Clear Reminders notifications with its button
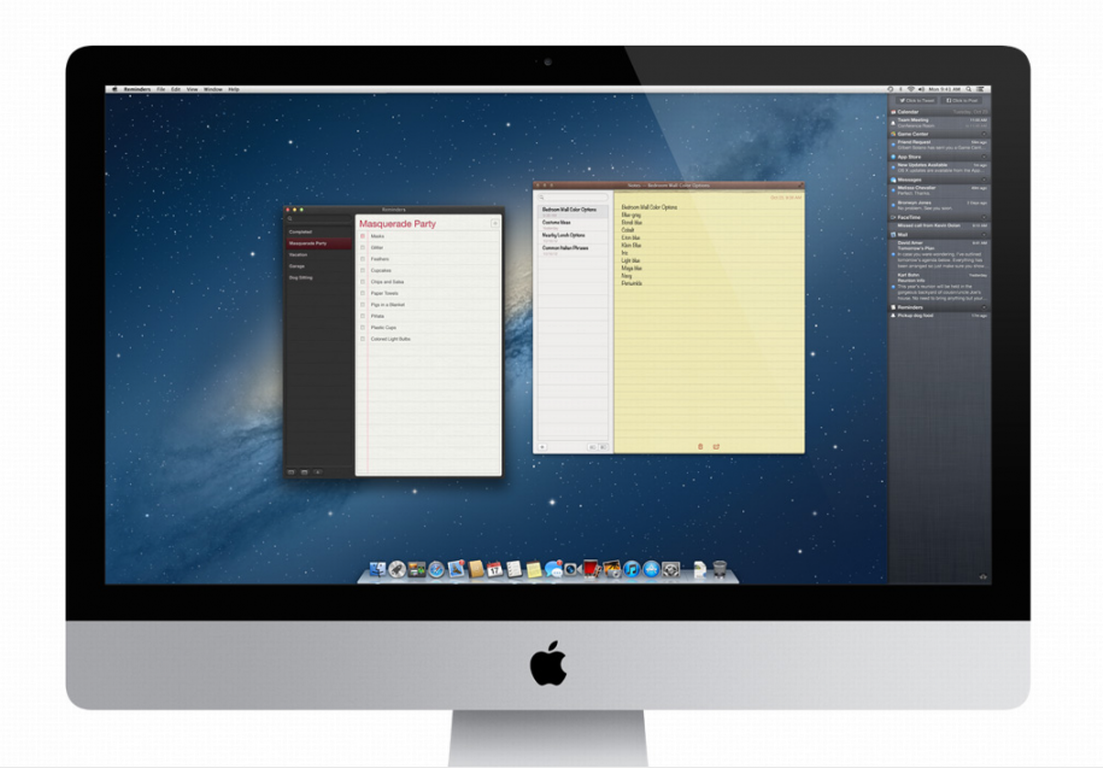 click(984, 307)
